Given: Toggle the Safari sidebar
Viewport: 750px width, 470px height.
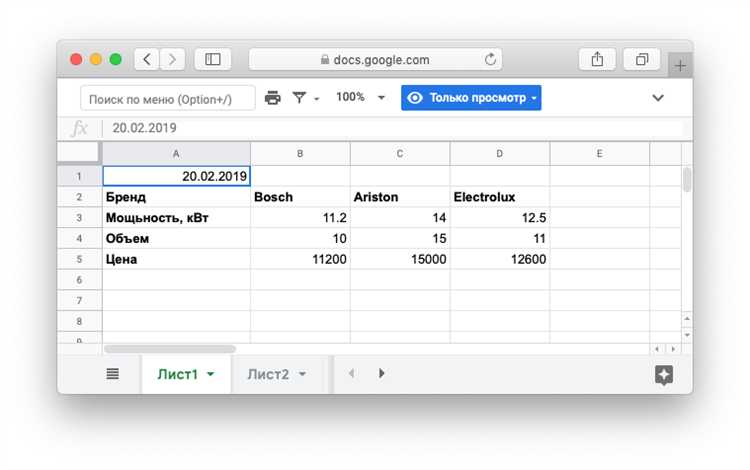Looking at the screenshot, I should tap(213, 60).
